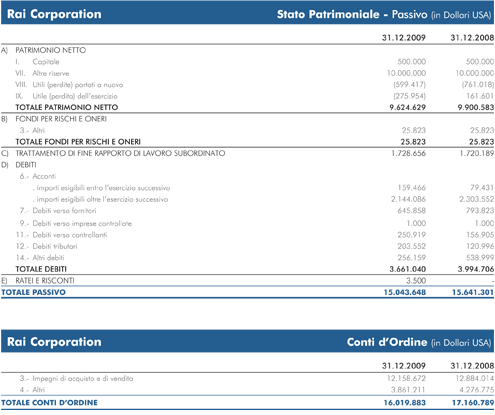Click 'Altri debiti' label
This screenshot has width=495, height=415.
[48, 258]
